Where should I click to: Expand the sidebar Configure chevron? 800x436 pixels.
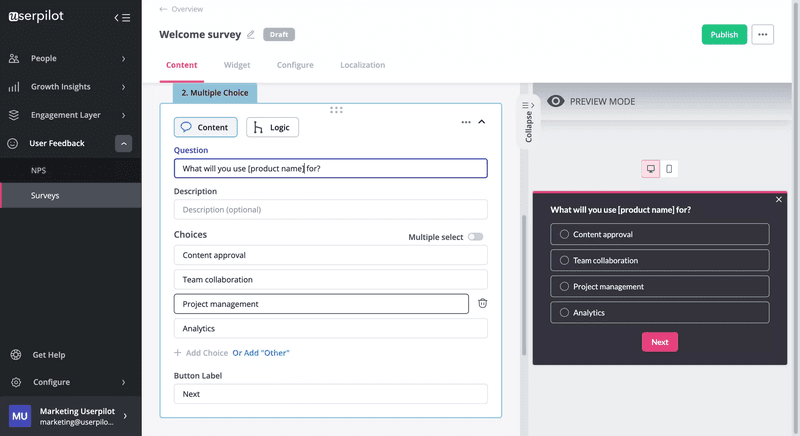click(x=123, y=382)
